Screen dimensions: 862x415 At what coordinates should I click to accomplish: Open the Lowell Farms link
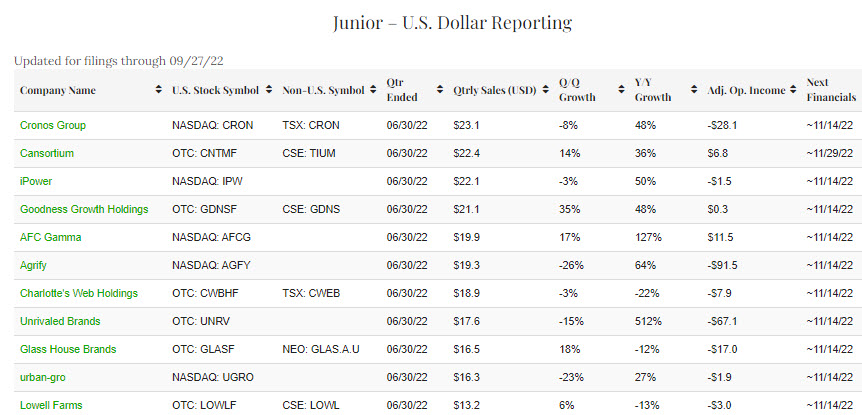pyautogui.click(x=51, y=405)
